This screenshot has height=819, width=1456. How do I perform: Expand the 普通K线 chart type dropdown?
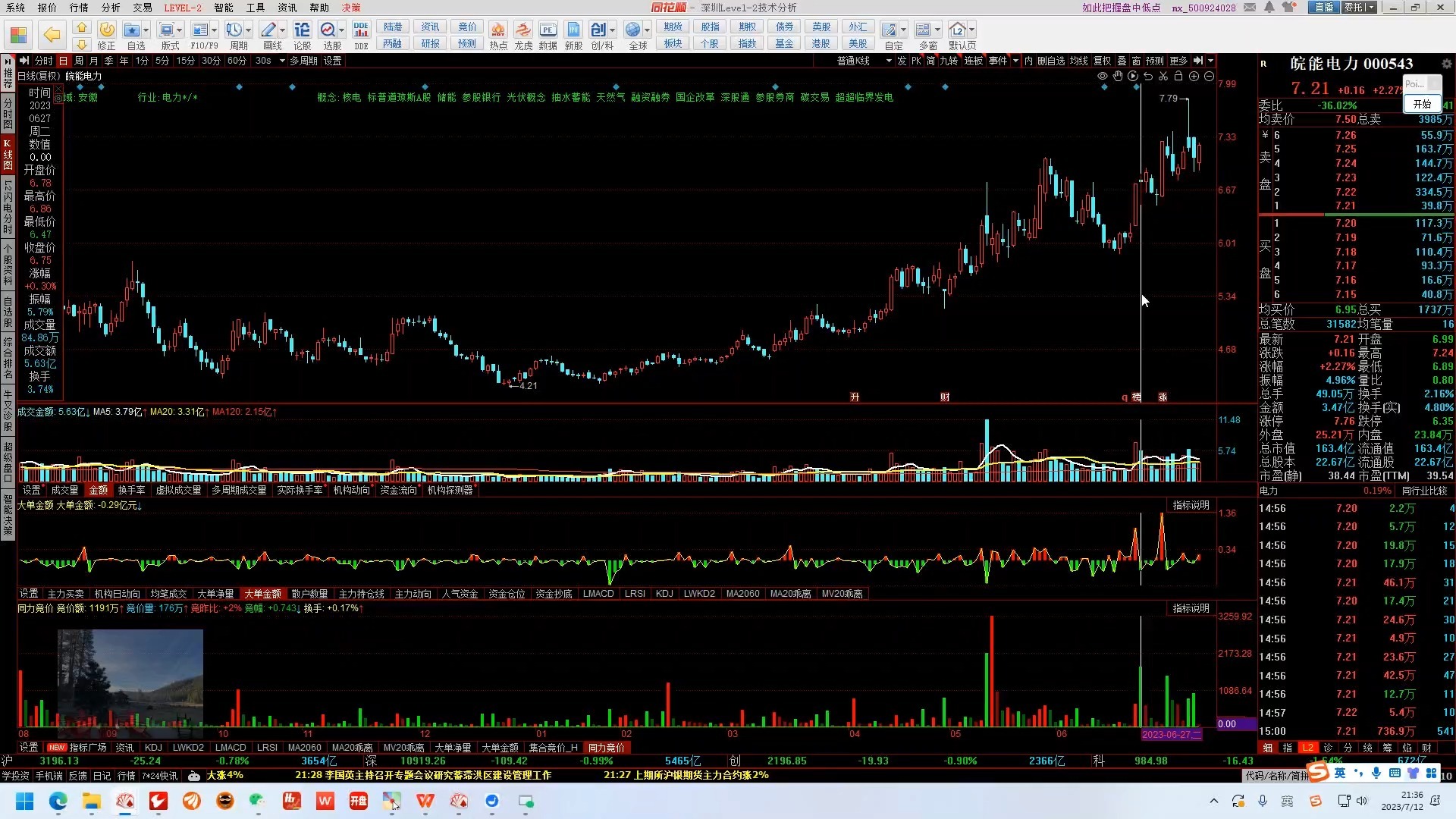(x=889, y=61)
